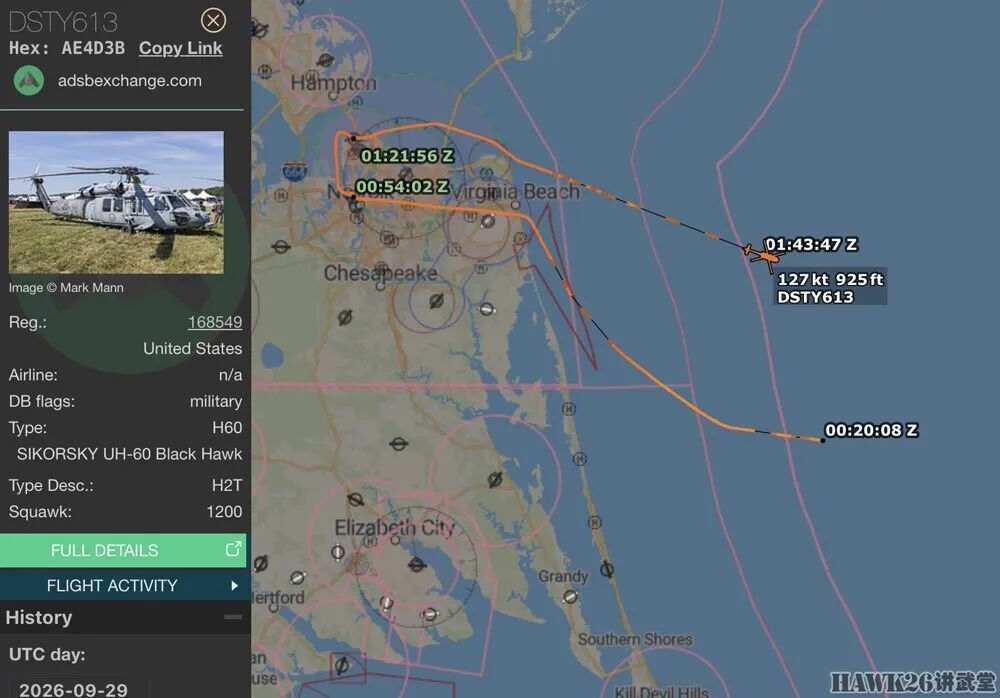Click the orange DSTY613 helicopter icon on map
Image resolution: width=1000 pixels, height=698 pixels.
(x=763, y=256)
